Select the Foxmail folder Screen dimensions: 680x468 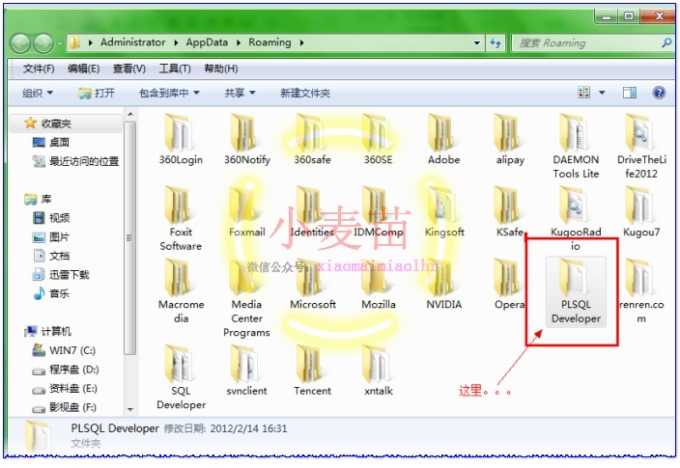(247, 212)
